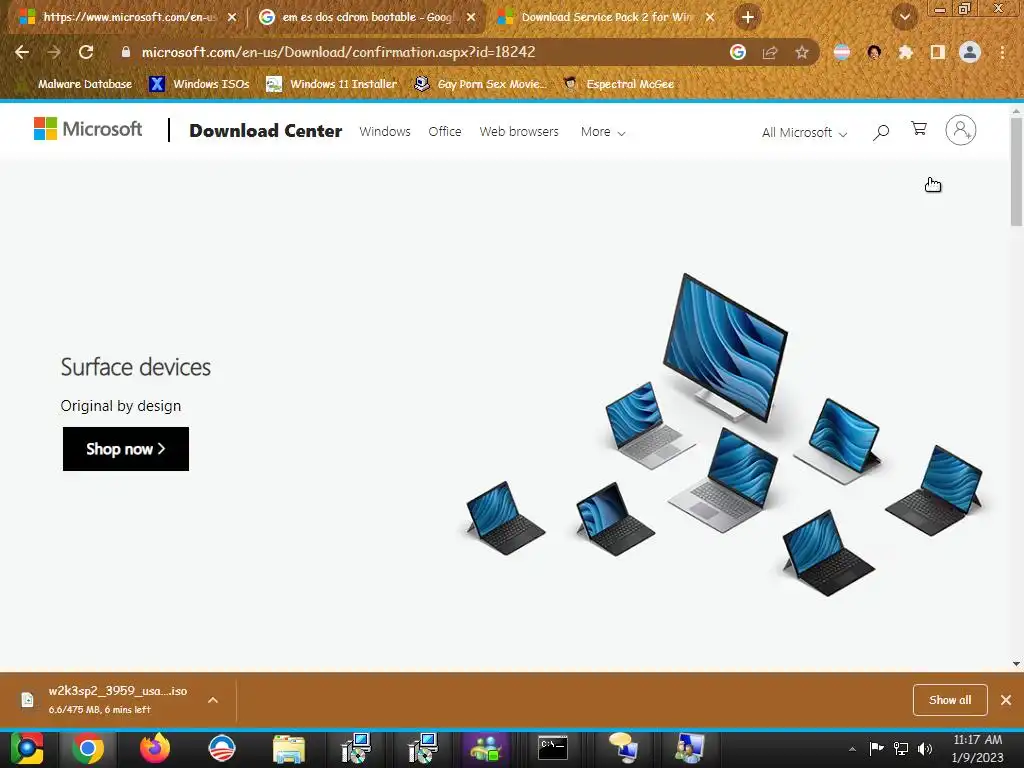Viewport: 1024px width, 768px height.
Task: Open the shopping cart icon
Action: (919, 129)
